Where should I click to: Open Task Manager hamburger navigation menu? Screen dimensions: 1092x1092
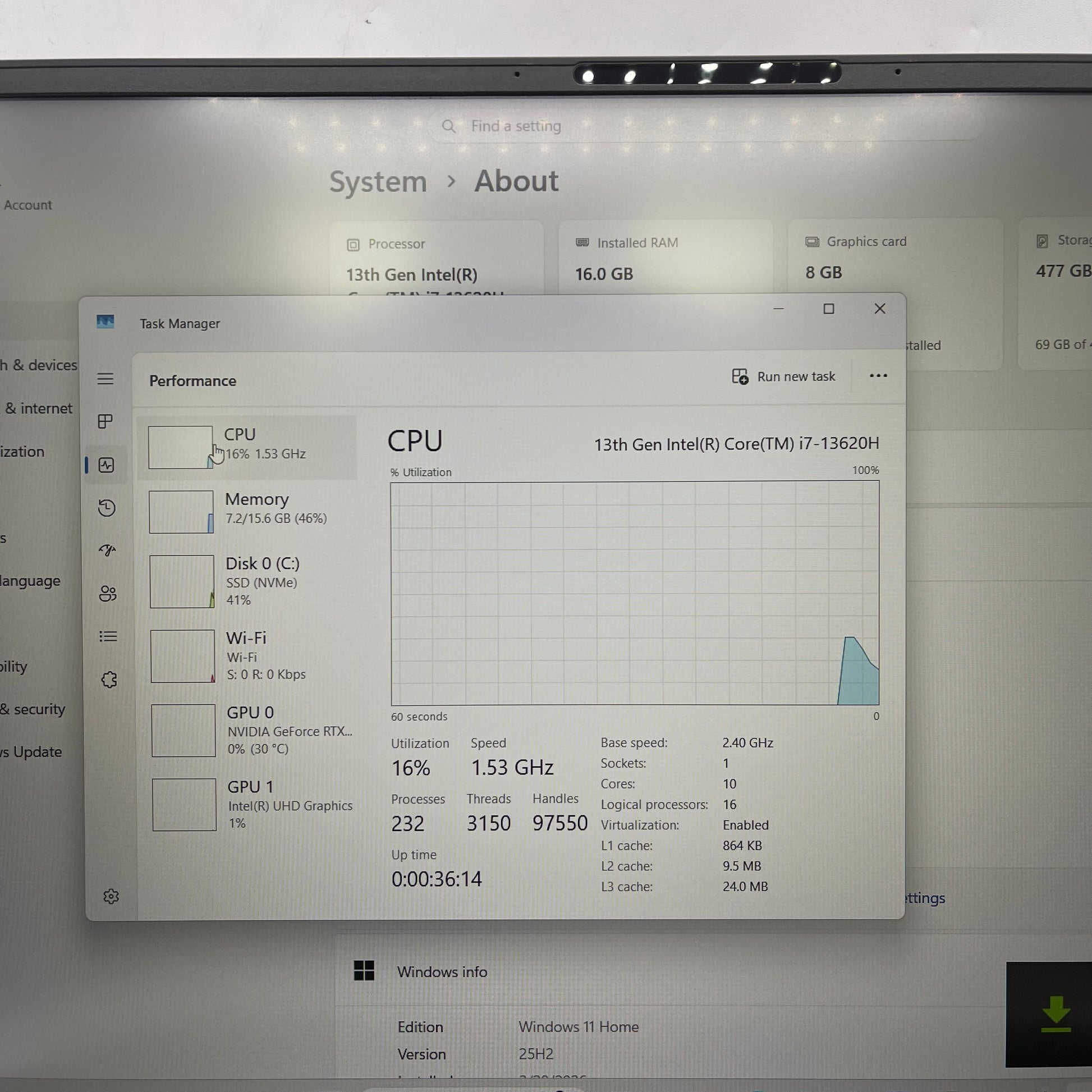(105, 379)
